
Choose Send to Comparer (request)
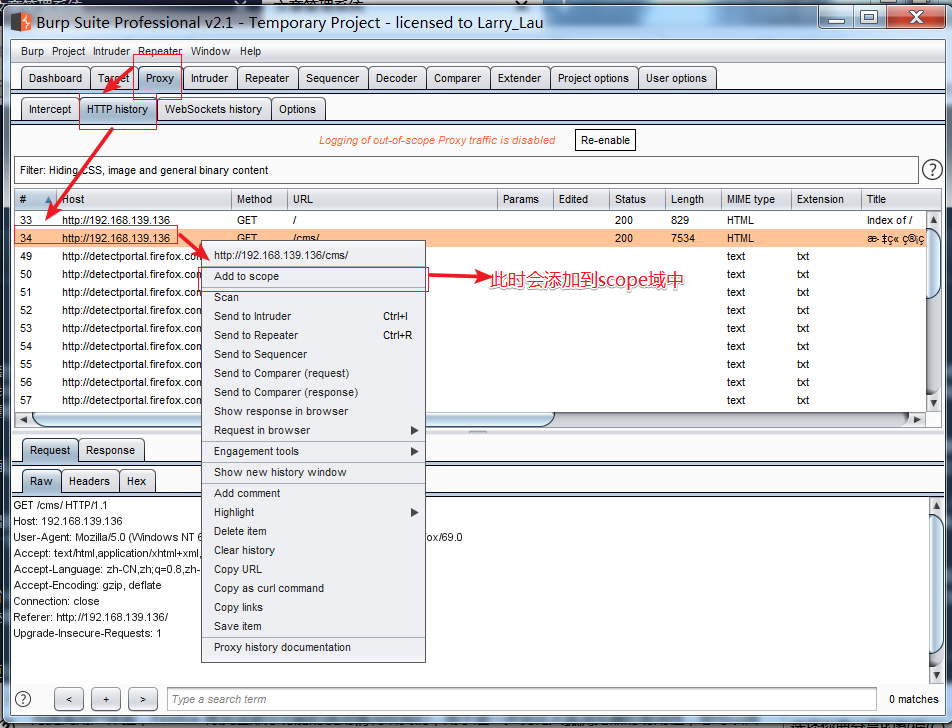point(313,373)
